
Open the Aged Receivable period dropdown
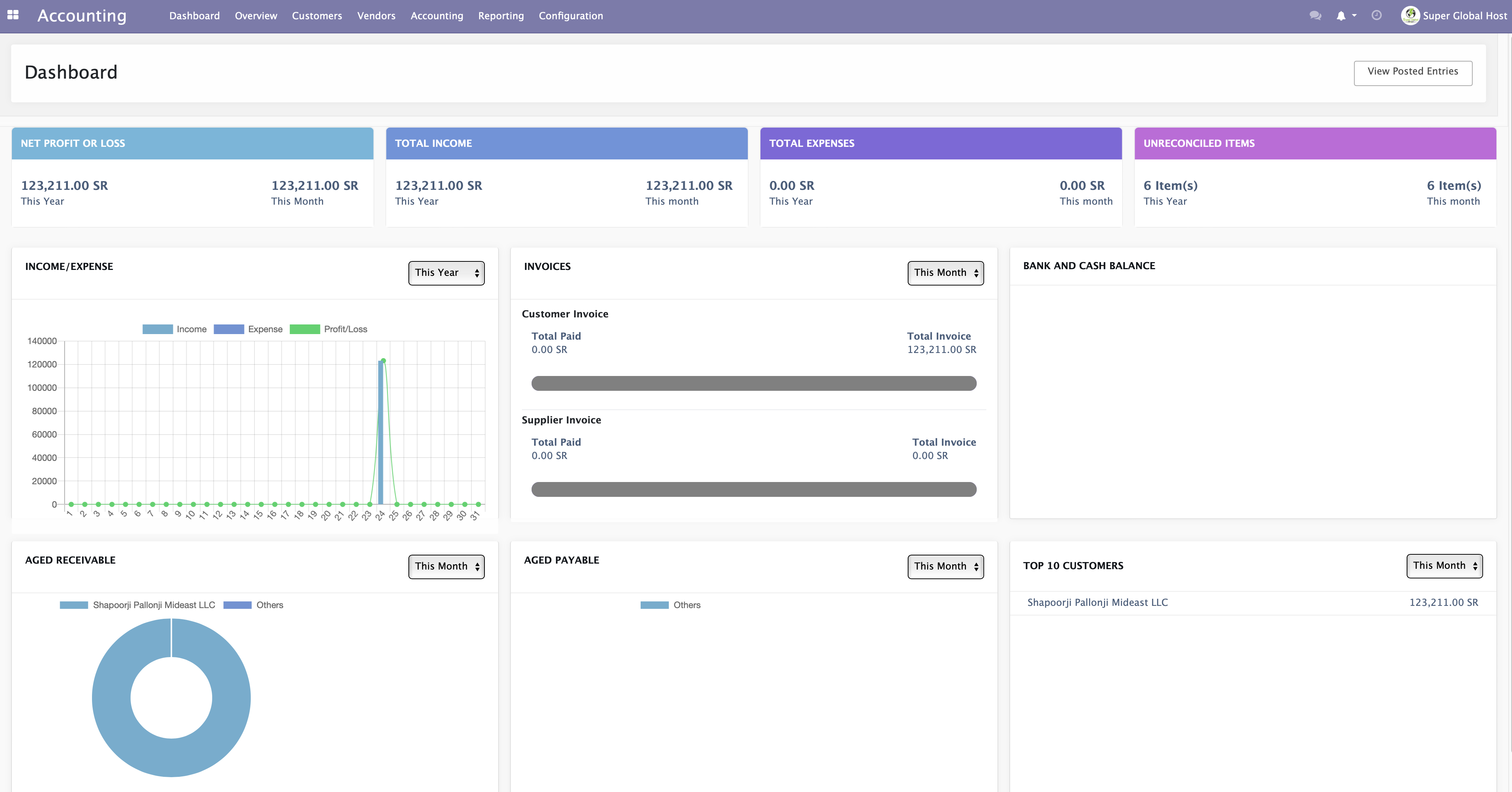pos(446,566)
